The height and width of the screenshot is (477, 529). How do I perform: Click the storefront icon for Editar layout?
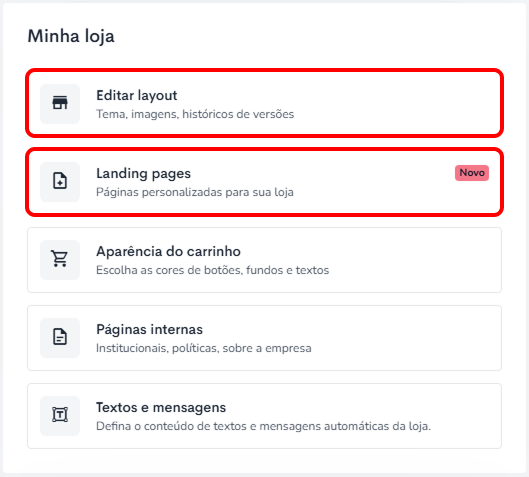coord(60,104)
